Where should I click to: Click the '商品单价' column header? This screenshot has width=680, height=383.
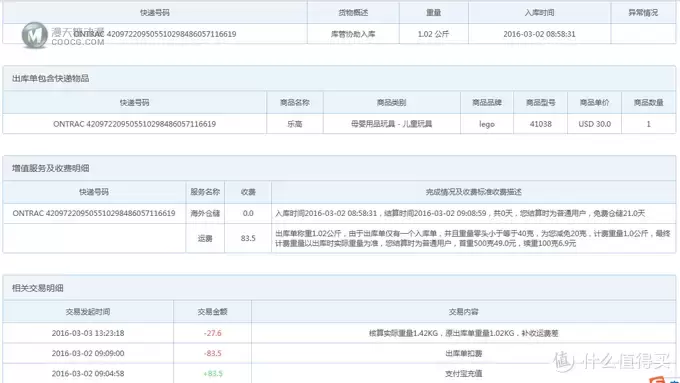coord(594,102)
